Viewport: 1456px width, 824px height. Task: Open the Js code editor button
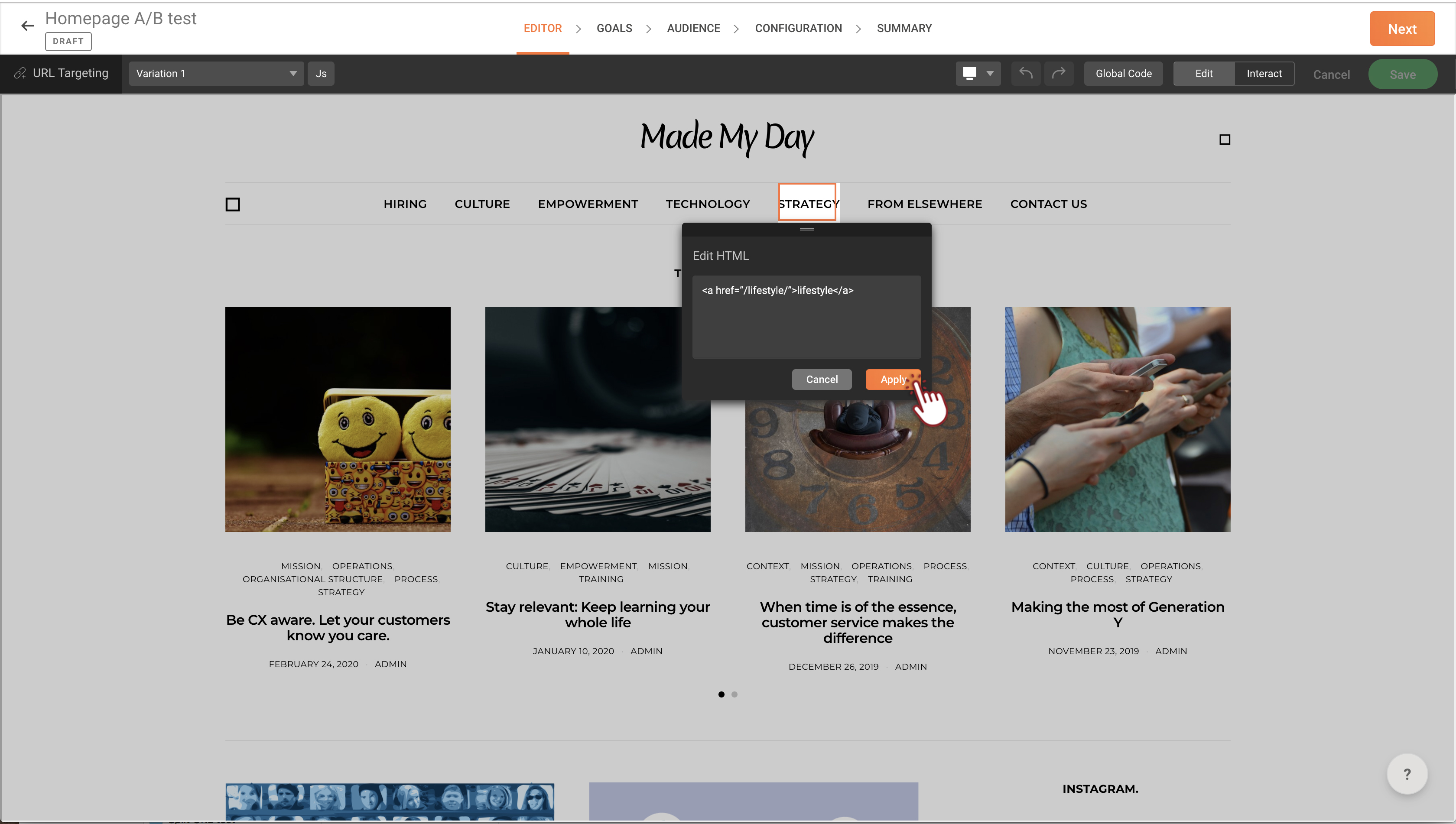pyautogui.click(x=321, y=74)
